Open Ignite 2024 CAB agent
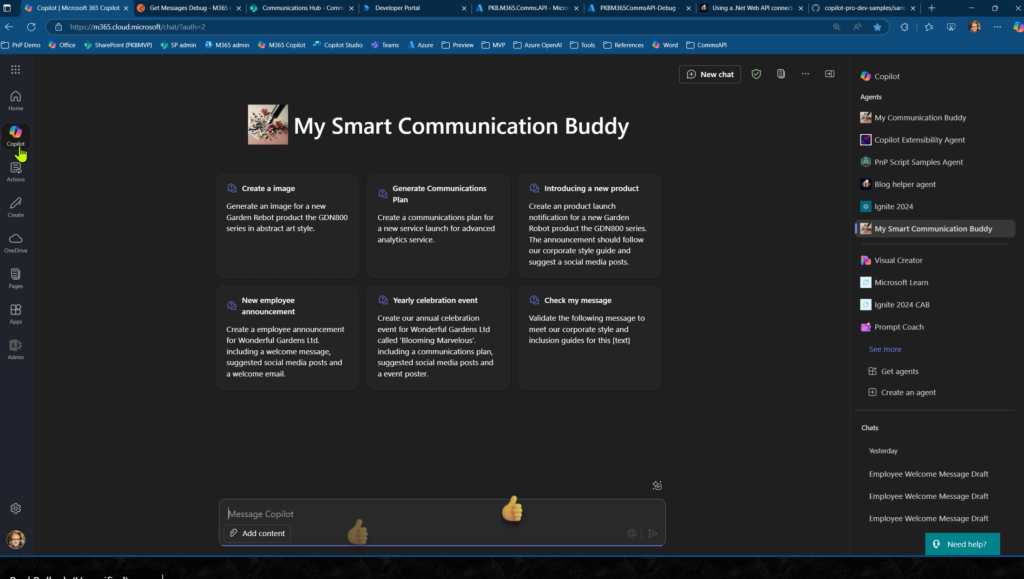 (935, 304)
